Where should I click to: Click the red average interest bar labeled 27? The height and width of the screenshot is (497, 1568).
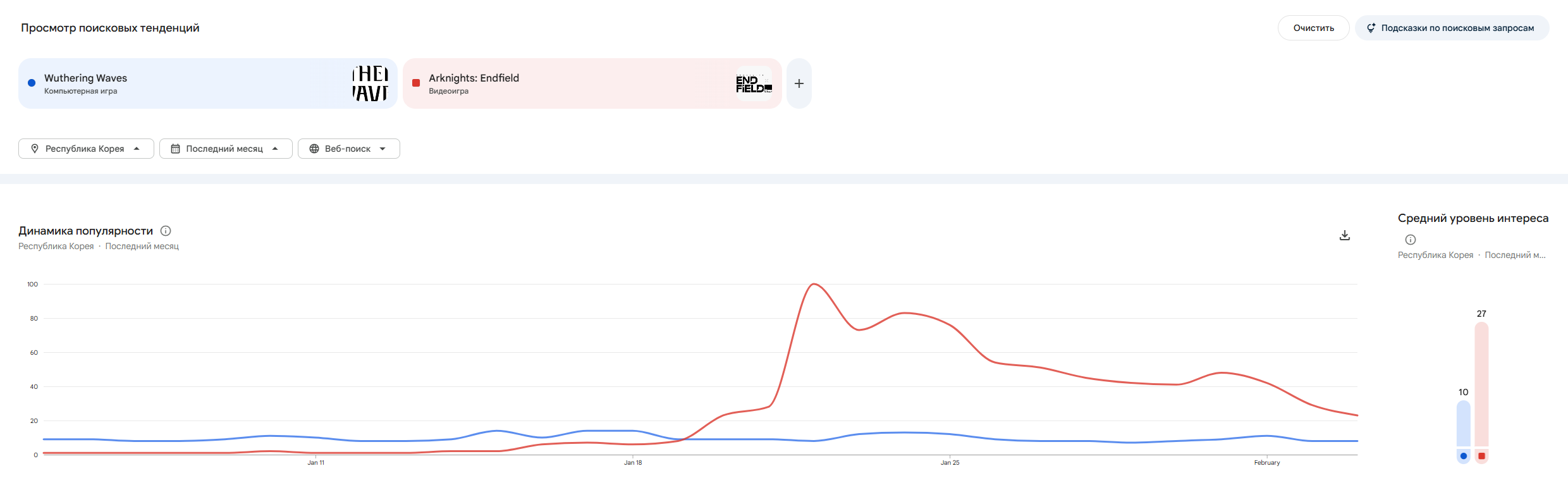(1481, 384)
